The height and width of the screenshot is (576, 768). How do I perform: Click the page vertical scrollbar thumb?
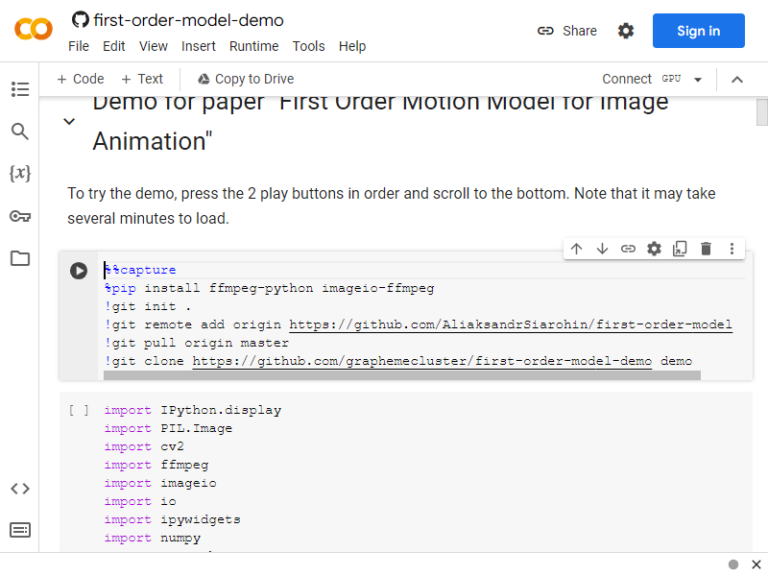click(762, 112)
